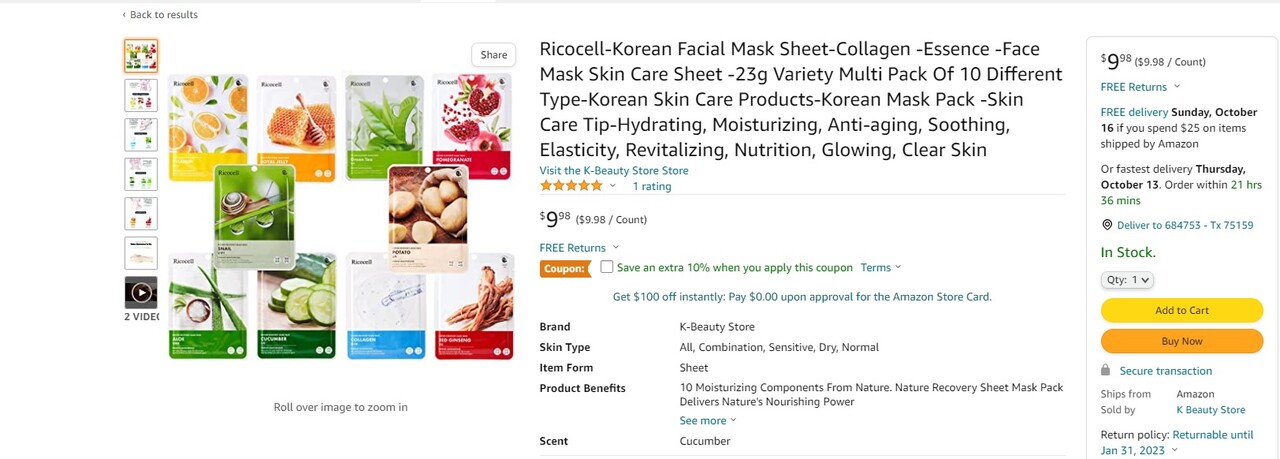Click the star rating icons
The image size is (1280, 459).
click(x=571, y=186)
